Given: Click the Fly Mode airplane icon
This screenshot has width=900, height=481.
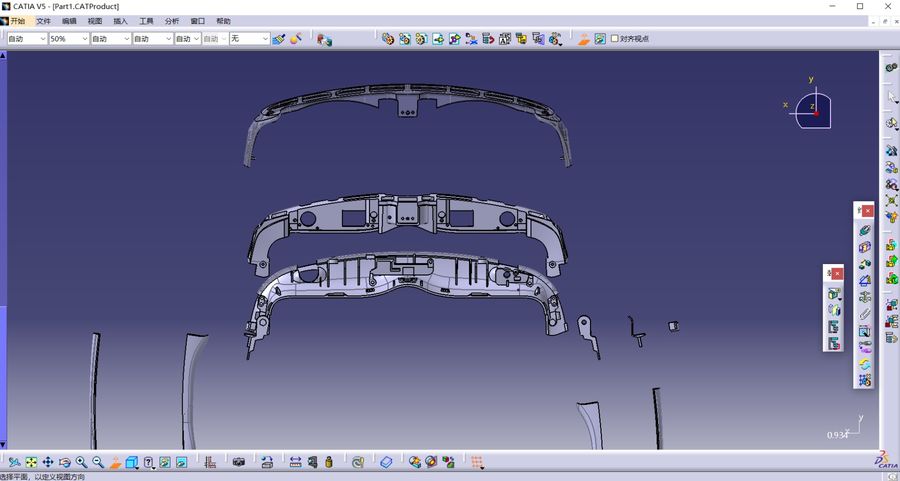Looking at the screenshot, I should 15,462.
